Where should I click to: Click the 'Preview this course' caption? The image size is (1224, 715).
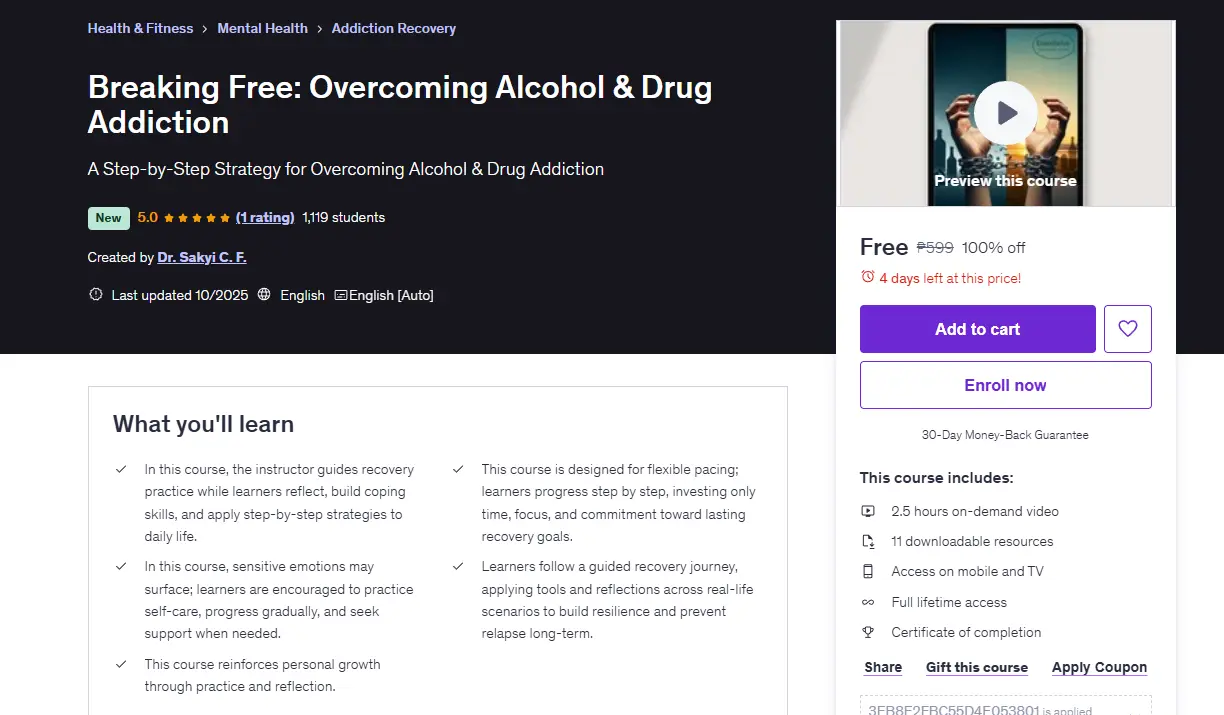(x=1005, y=181)
